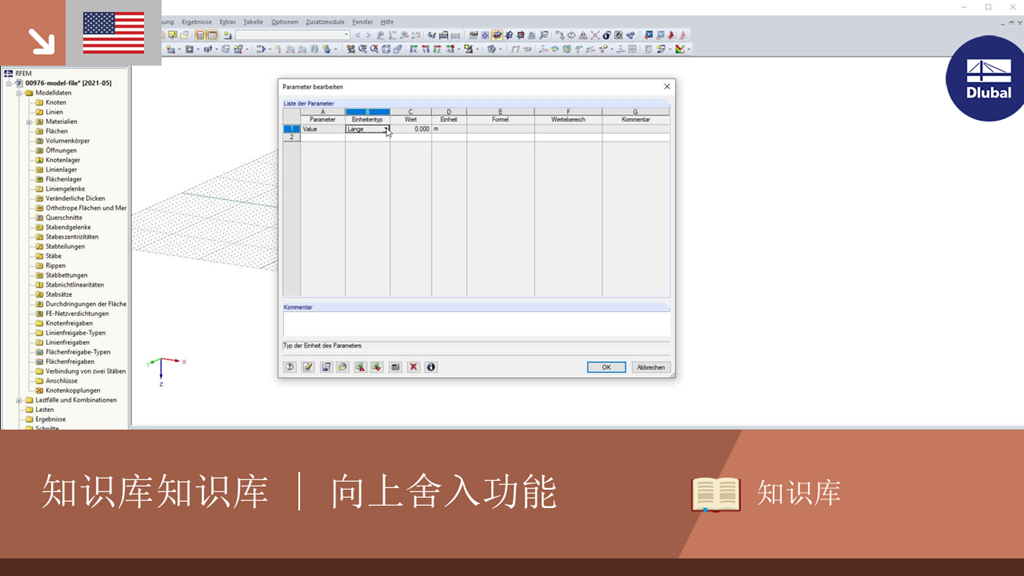
Task: Click the forward arrow icon in main toolbar
Action: 368,35
